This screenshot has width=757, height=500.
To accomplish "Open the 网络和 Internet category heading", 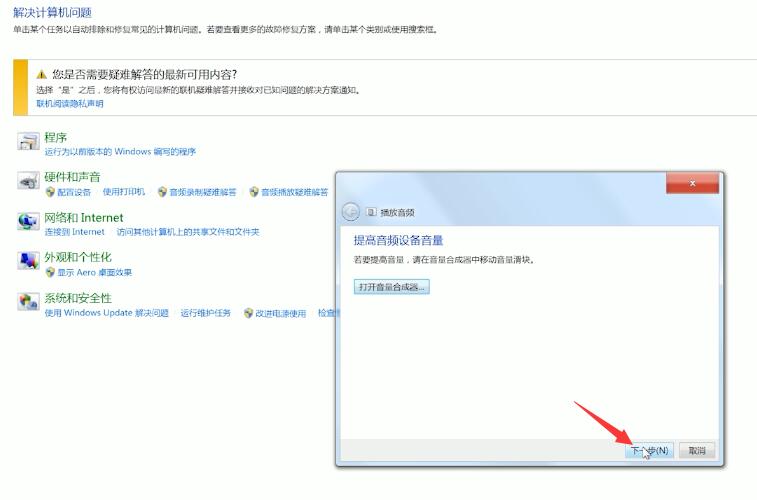I will pos(84,218).
